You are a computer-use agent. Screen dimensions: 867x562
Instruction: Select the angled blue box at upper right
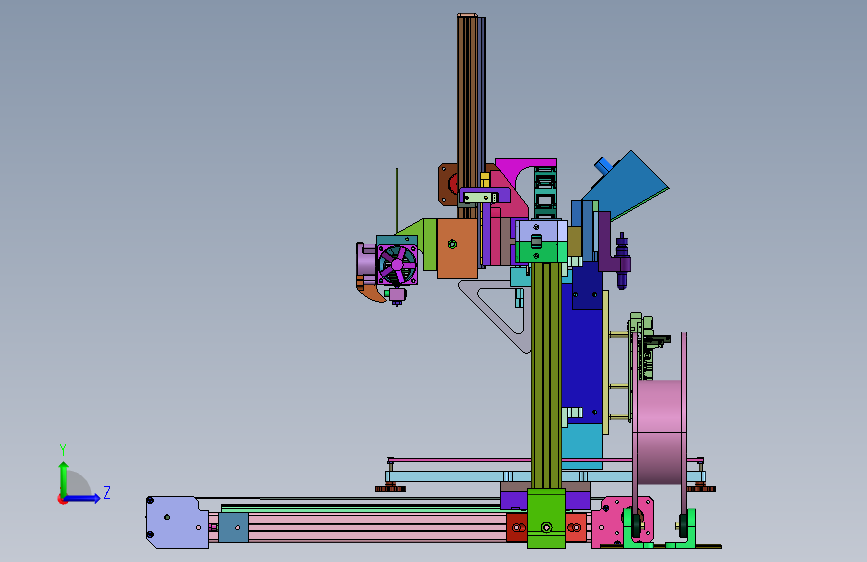pos(628,185)
